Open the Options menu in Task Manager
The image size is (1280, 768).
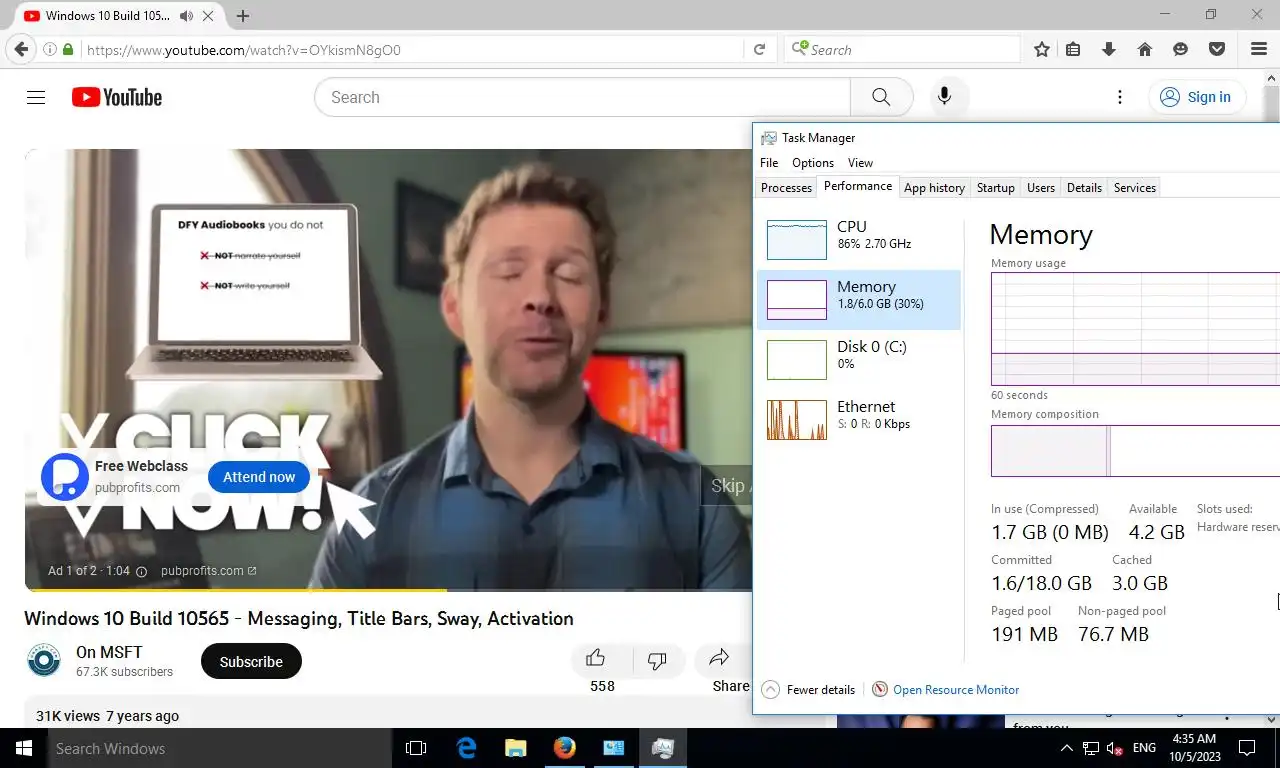(x=813, y=163)
